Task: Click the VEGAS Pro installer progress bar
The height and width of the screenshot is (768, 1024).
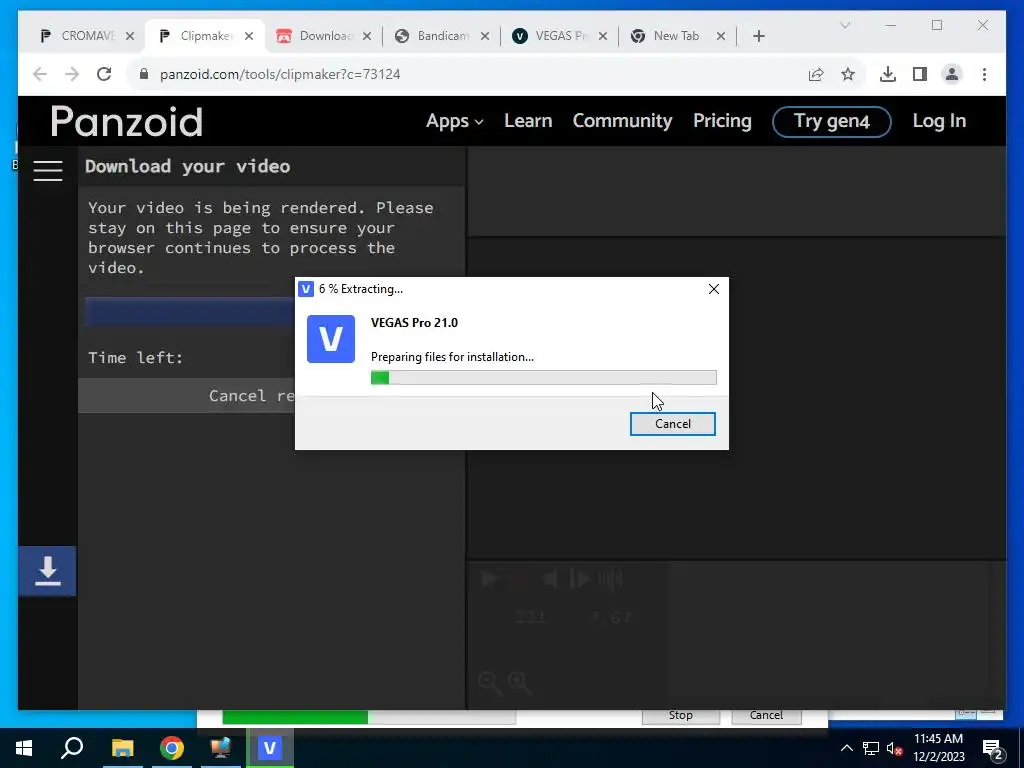Action: coord(543,377)
